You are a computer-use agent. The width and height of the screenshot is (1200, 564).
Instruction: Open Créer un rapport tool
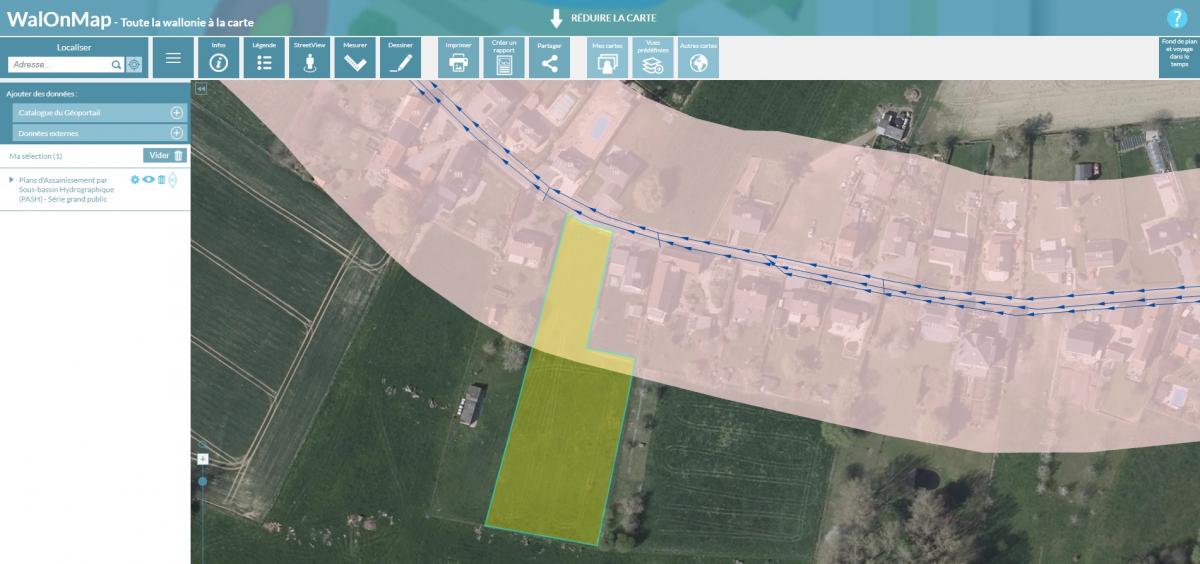504,58
